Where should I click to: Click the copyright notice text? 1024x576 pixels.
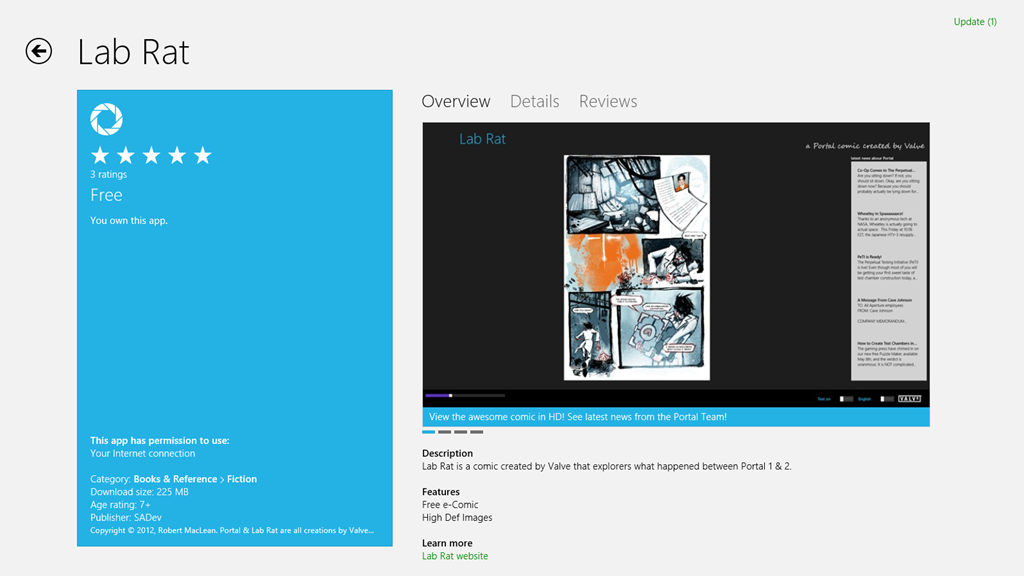point(232,530)
